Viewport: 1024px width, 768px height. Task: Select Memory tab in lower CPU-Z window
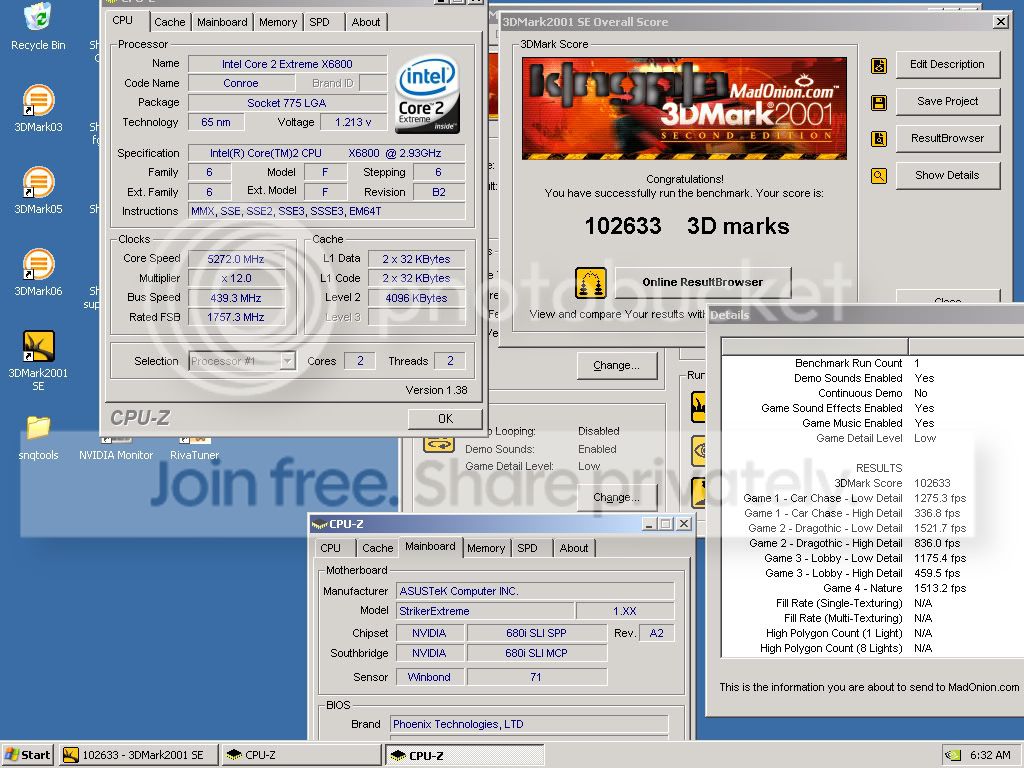tap(486, 549)
